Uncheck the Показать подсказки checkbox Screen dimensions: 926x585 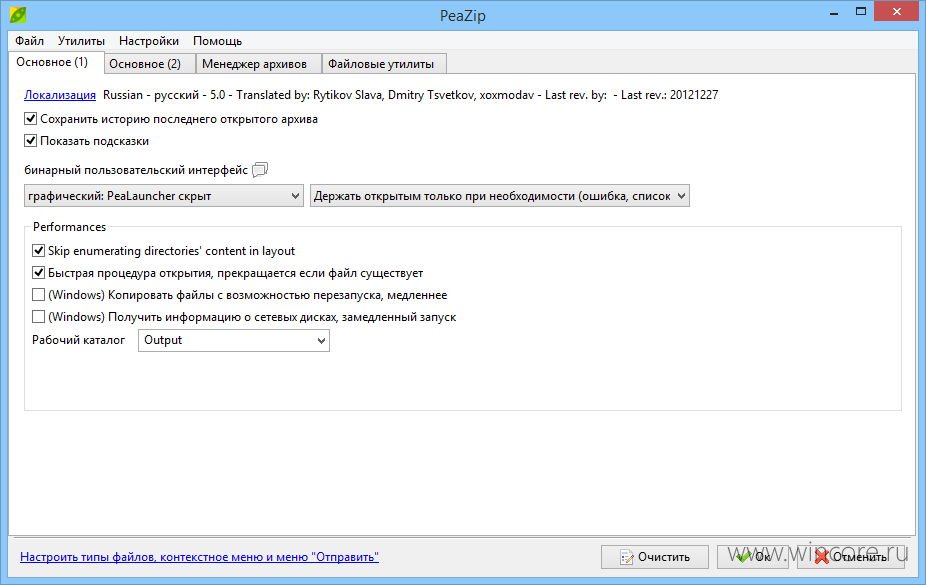[31, 141]
